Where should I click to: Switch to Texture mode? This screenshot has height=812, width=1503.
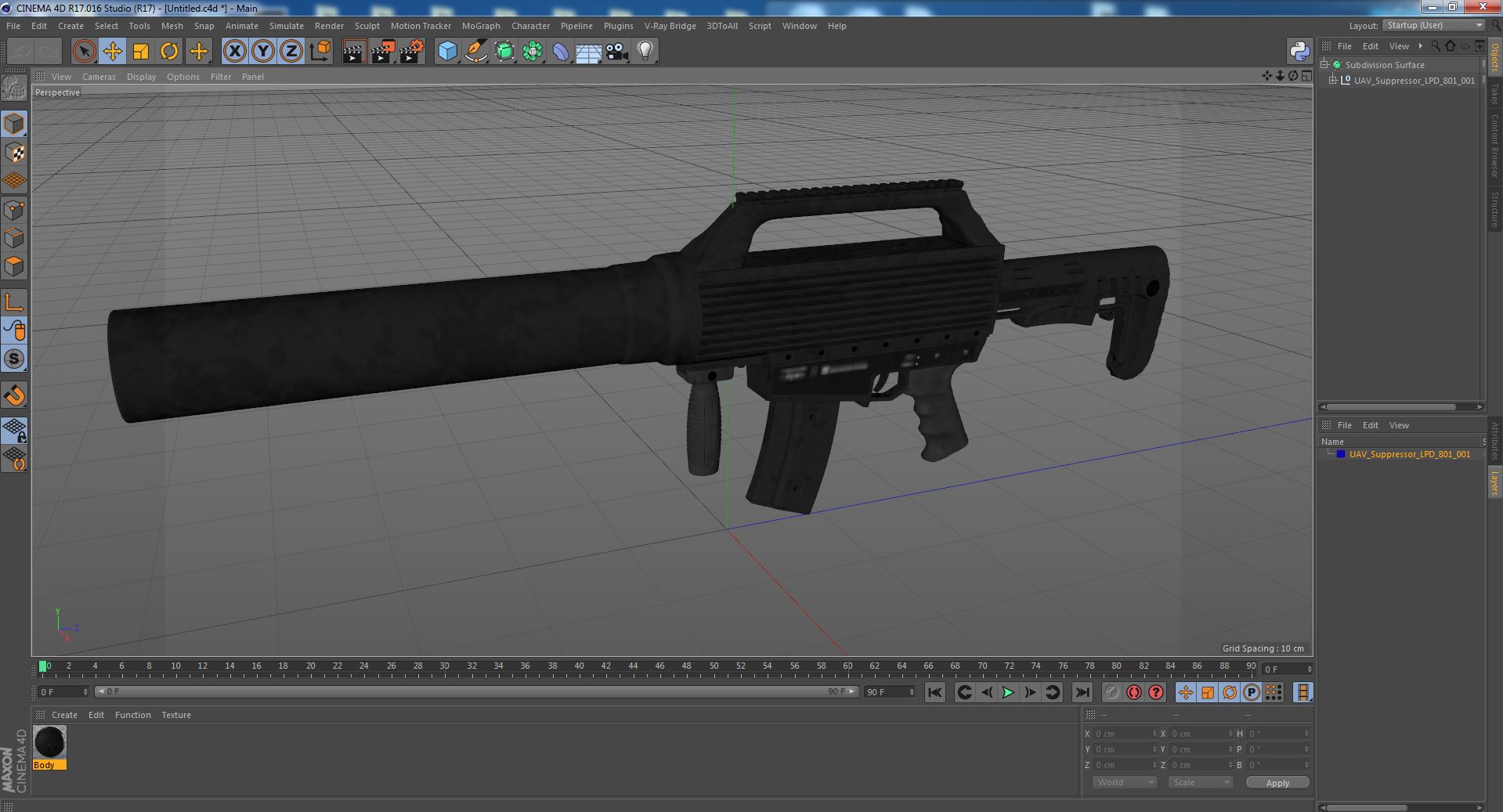(14, 153)
